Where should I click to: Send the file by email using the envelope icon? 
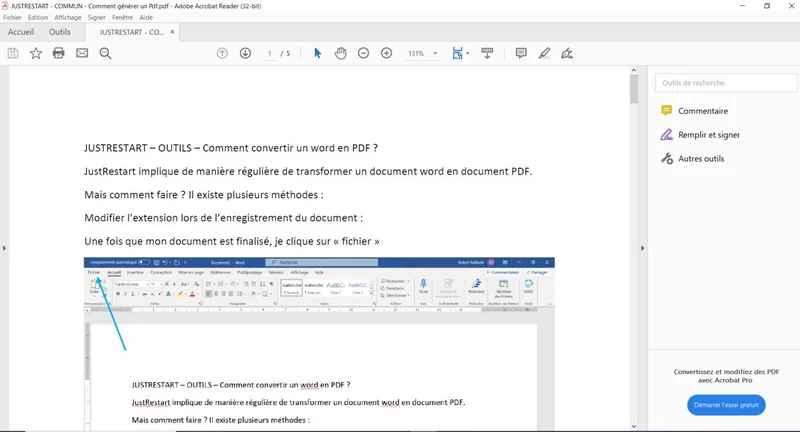[82, 53]
